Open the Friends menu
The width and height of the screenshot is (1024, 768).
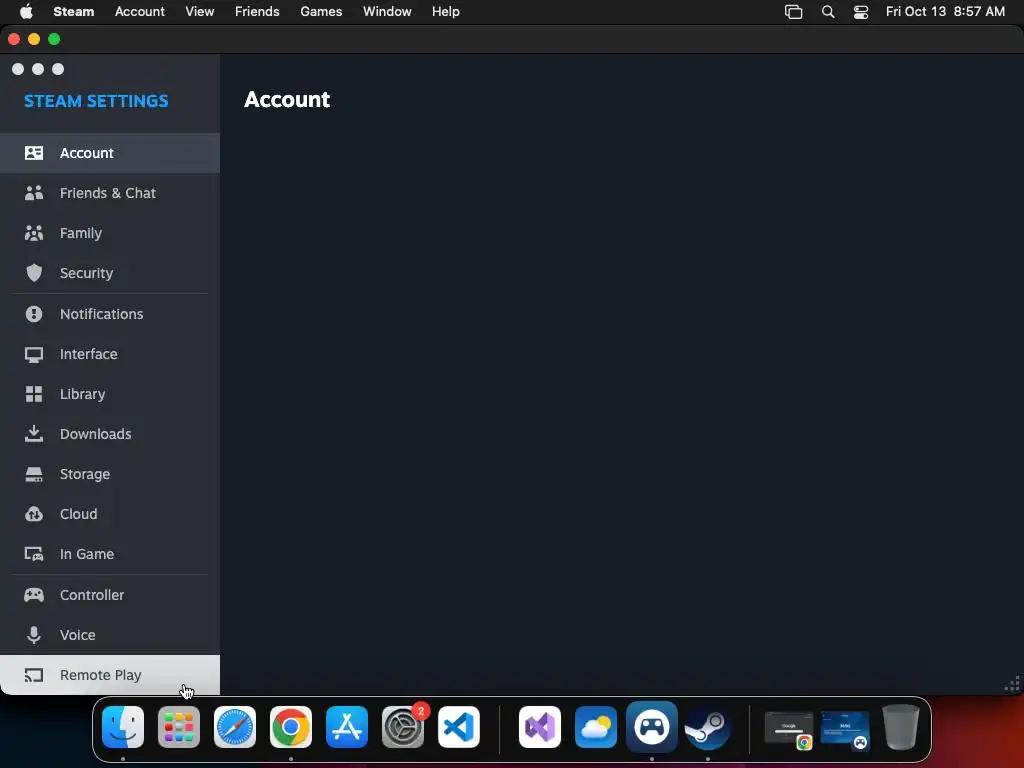pyautogui.click(x=257, y=12)
